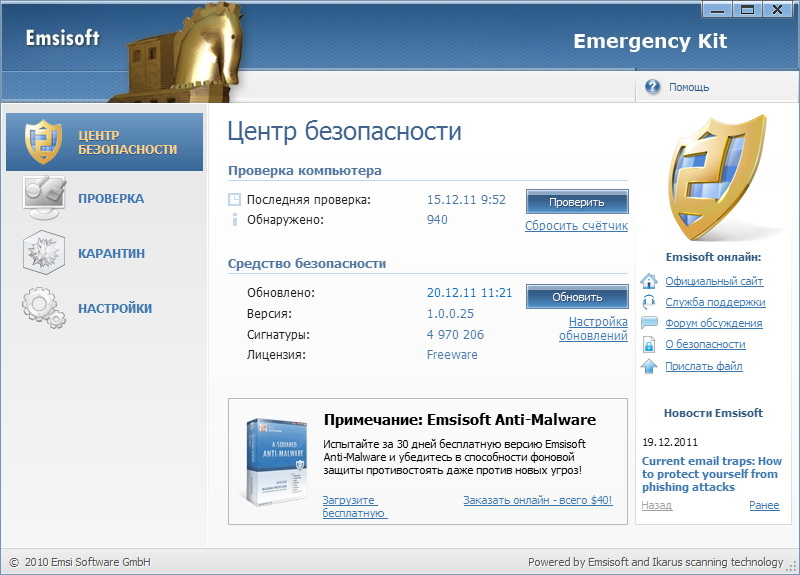Click the quarantine hexagon icon beside Карантин
The image size is (800, 575).
point(44,253)
